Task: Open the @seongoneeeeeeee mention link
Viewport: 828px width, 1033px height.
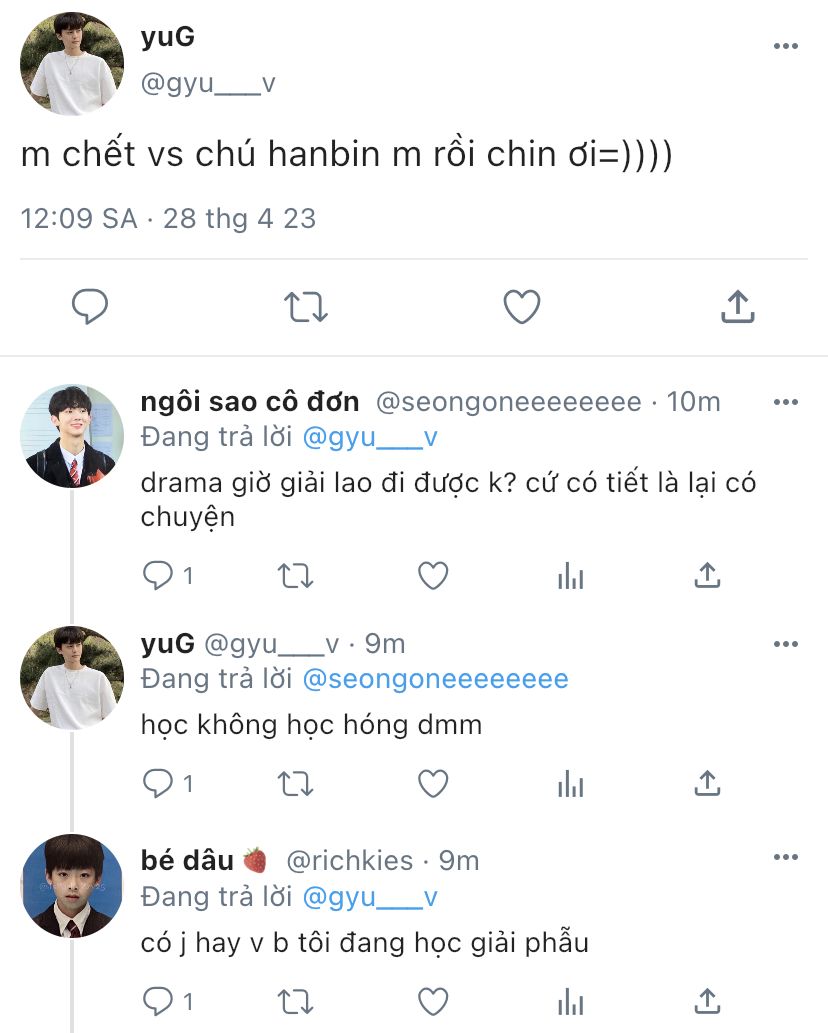Action: (x=435, y=679)
